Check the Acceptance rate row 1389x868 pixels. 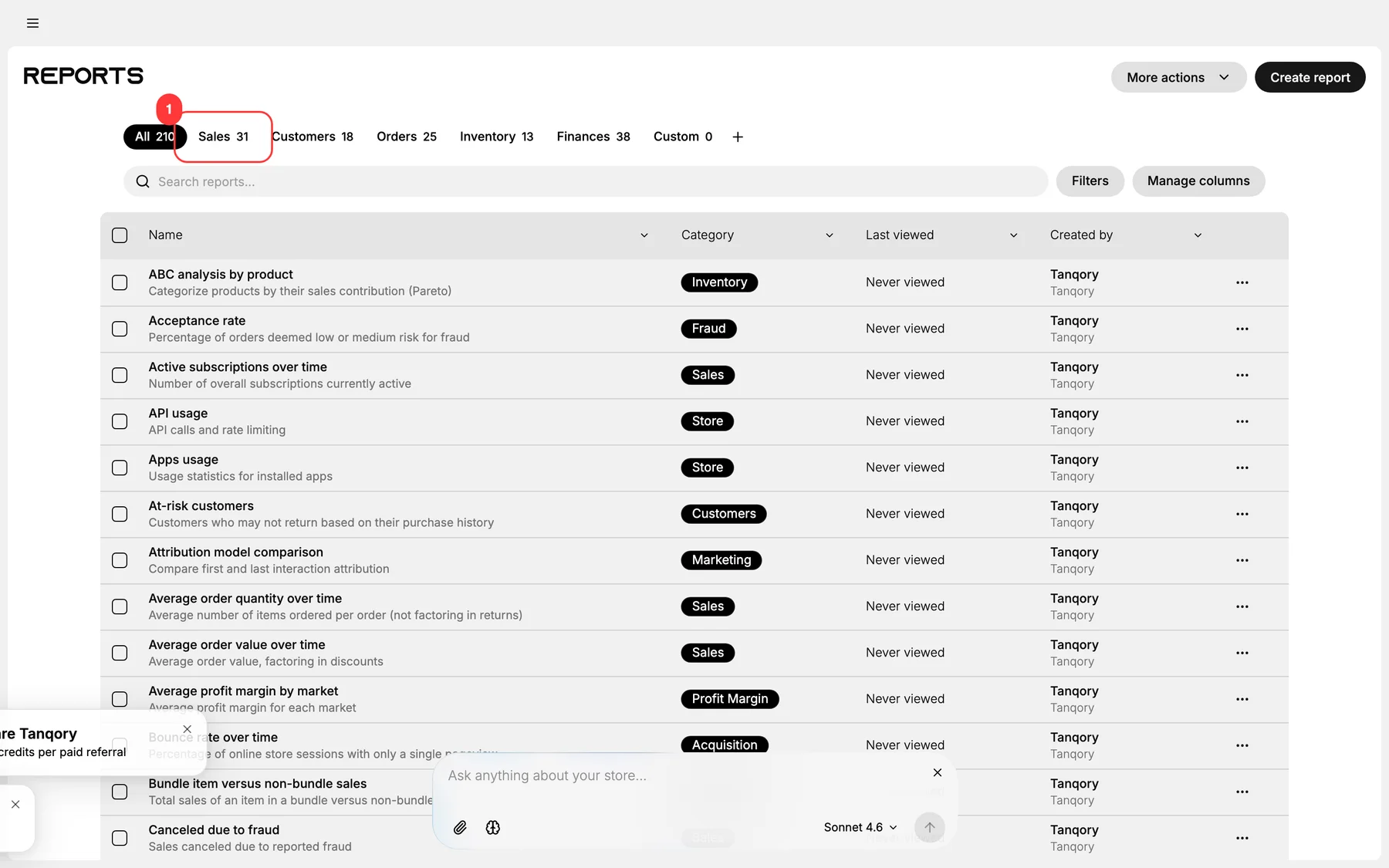120,329
